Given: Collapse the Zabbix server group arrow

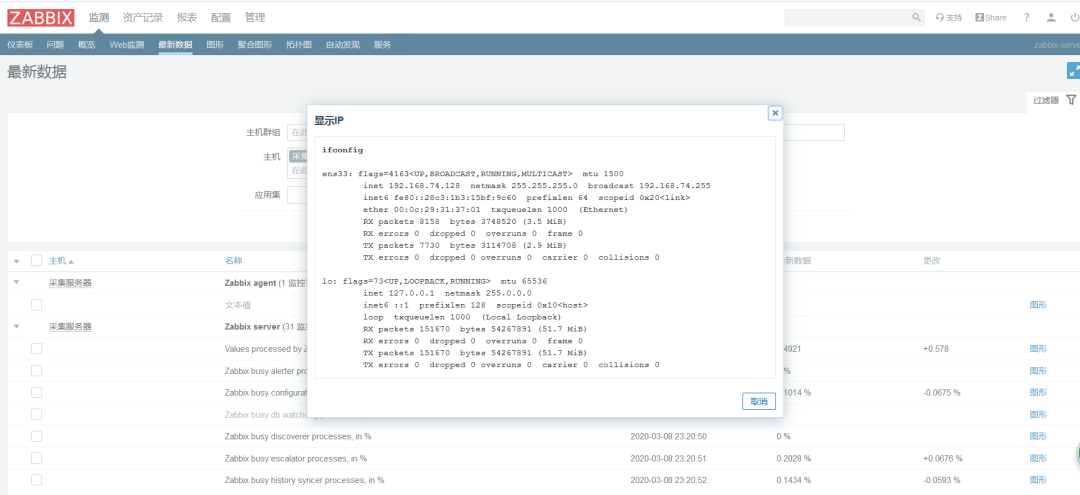Looking at the screenshot, I should [x=17, y=326].
